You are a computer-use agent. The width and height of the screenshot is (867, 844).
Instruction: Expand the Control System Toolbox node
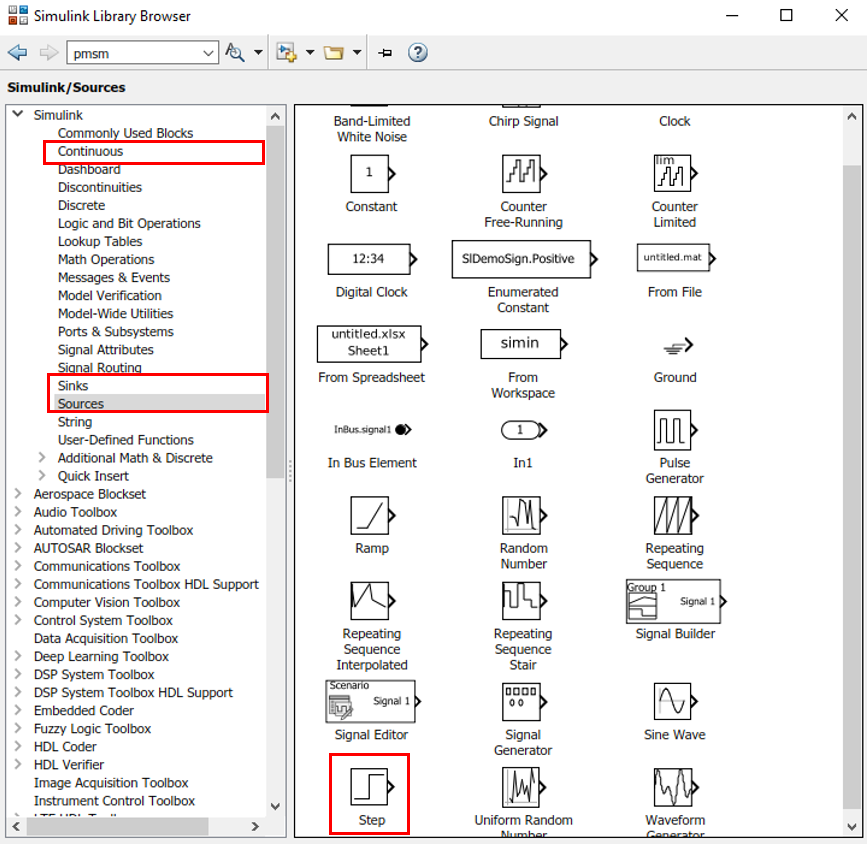(18, 620)
